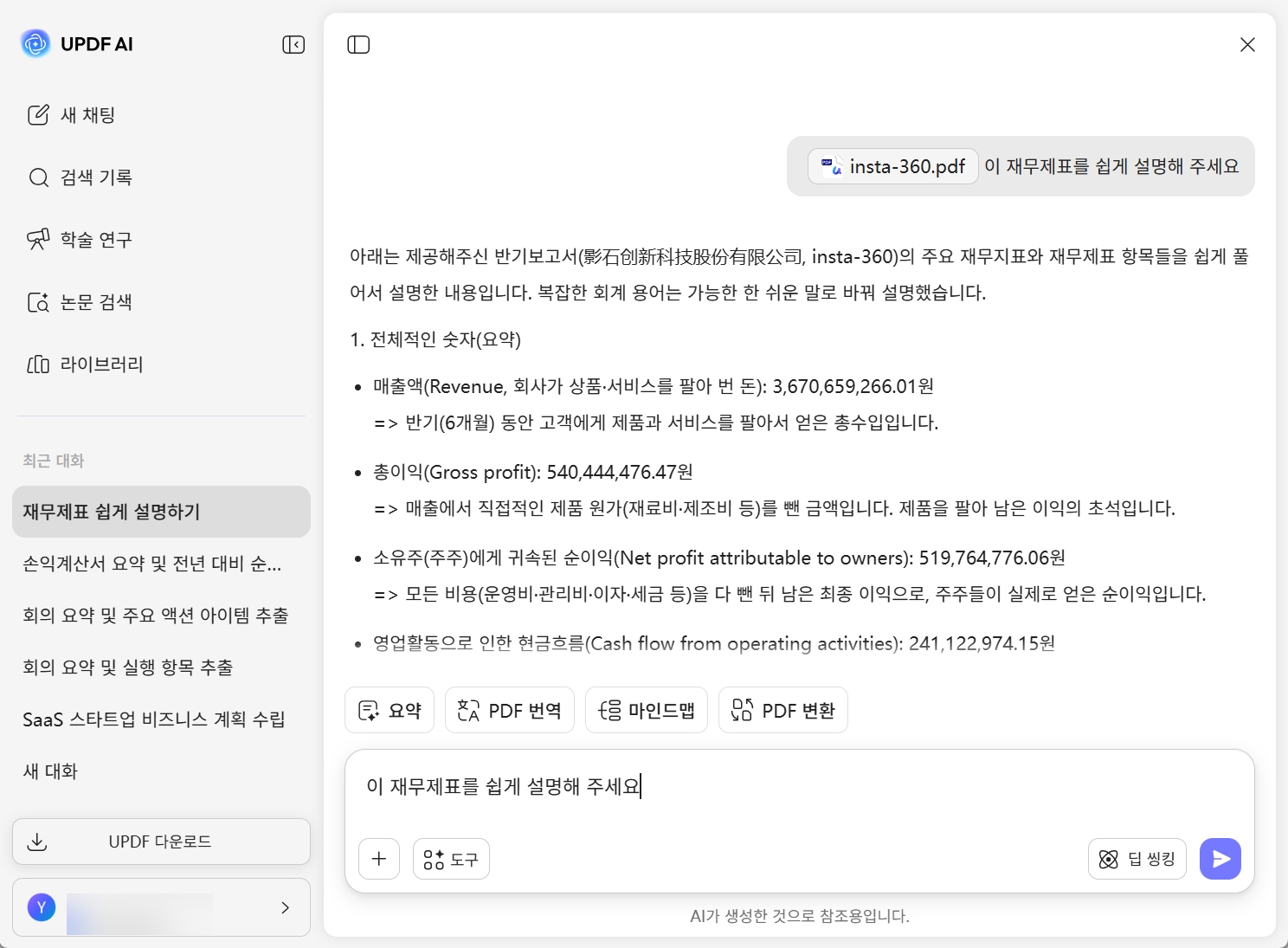Select the 재무제표 쉽게 설명하기 conversation
This screenshot has height=948, width=1288.
pyautogui.click(x=161, y=512)
